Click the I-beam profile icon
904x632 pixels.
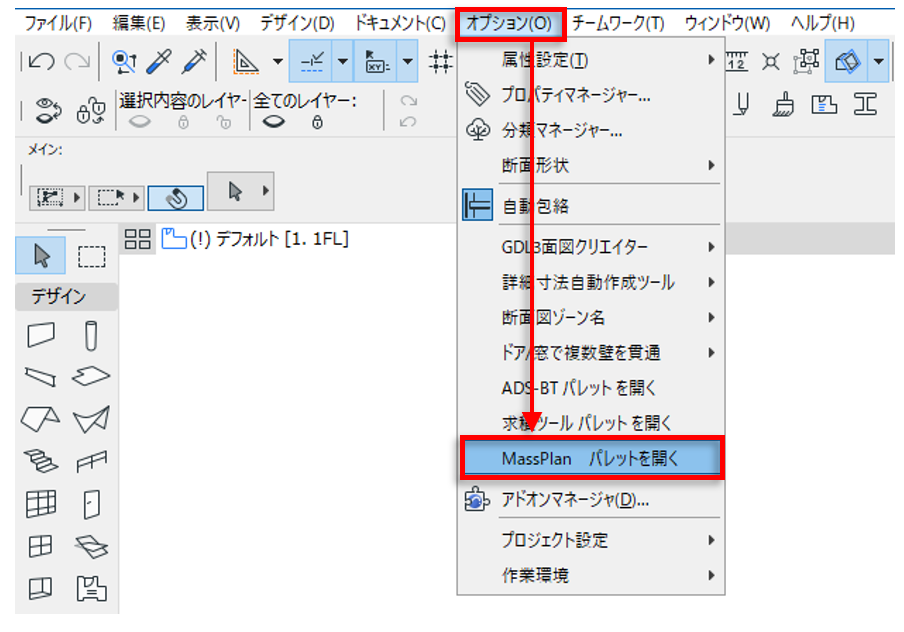coord(865,105)
